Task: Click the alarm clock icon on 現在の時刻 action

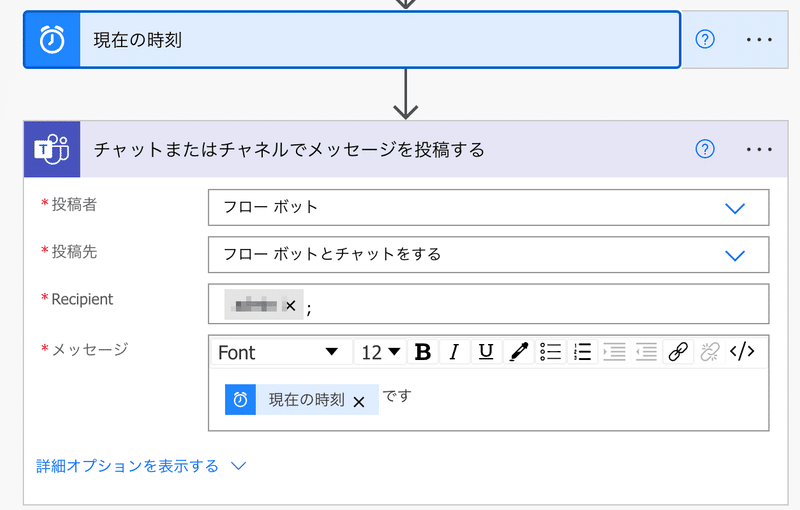Action: coord(52,40)
